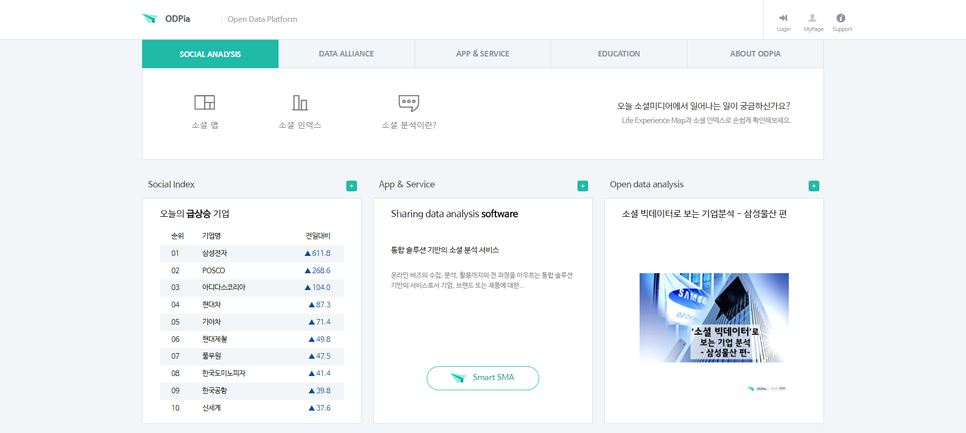Click the Open data analysis section title
Image resolution: width=966 pixels, height=433 pixels.
(646, 185)
